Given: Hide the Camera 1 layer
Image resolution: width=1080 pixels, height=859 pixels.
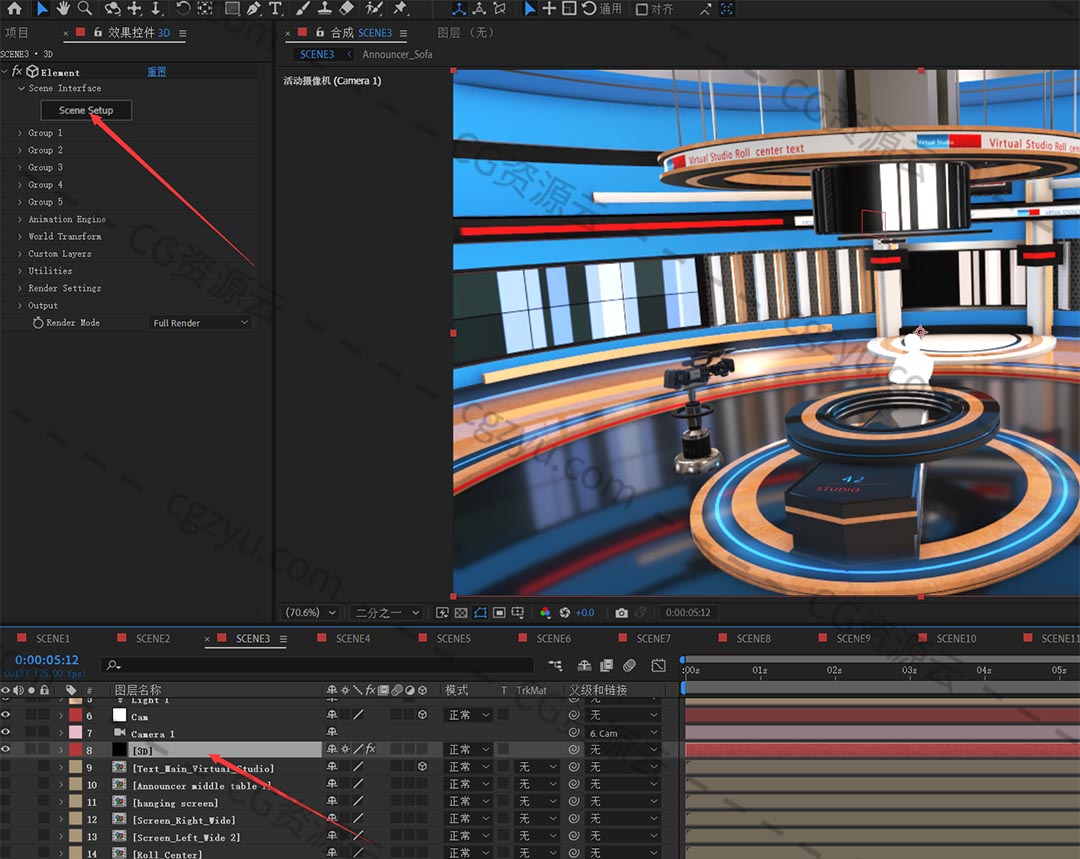Looking at the screenshot, I should (6, 733).
